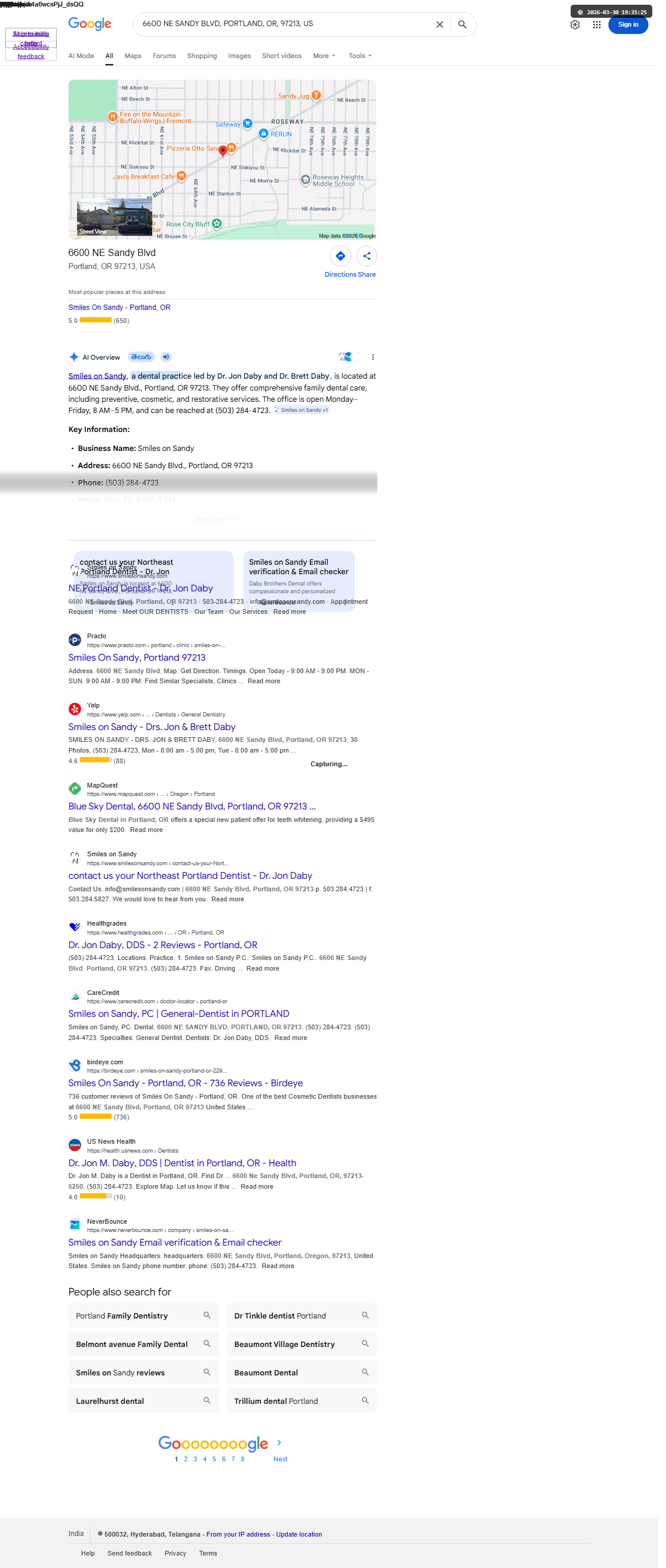Viewport: 666px width, 1568px height.
Task: Open the Street View thumbnail
Action: coord(114,217)
